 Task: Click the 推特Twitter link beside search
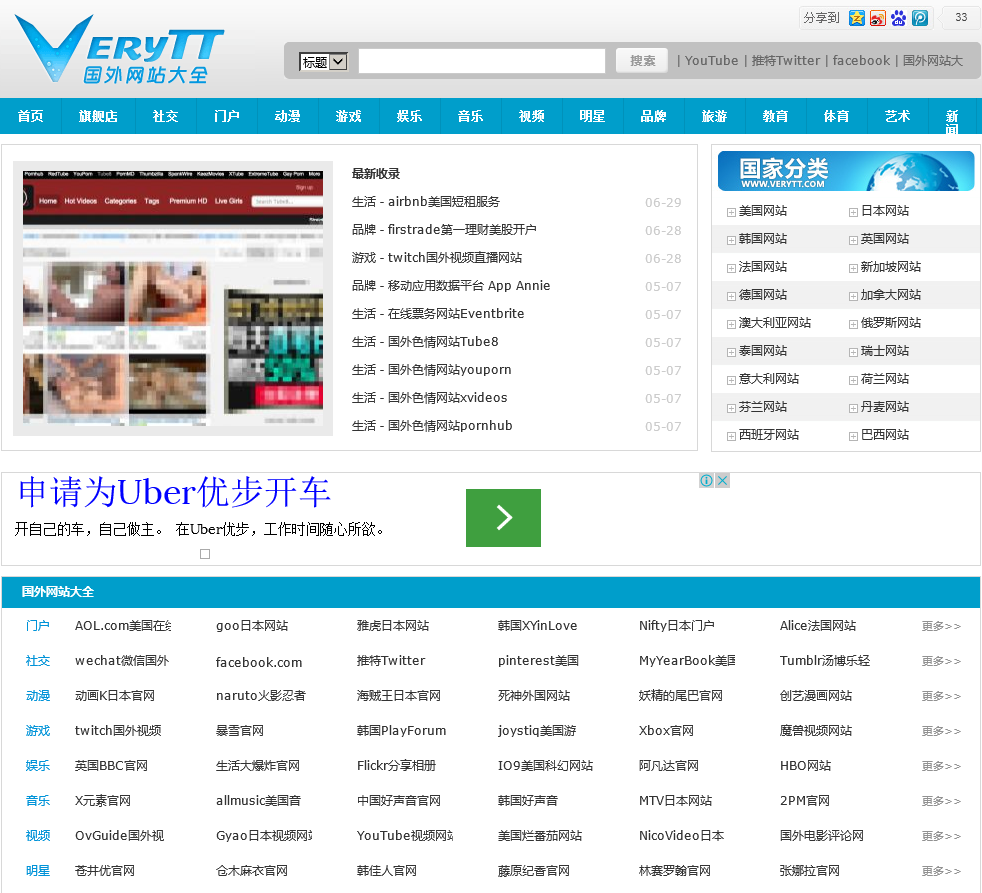(785, 61)
